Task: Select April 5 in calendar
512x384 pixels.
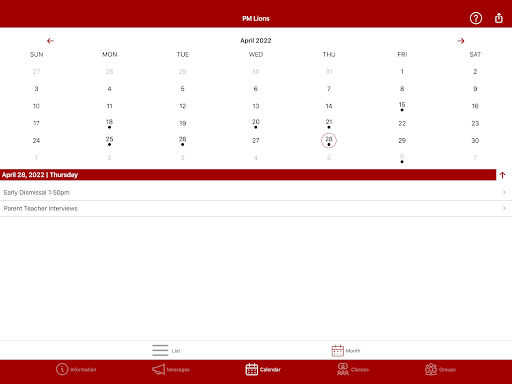Action: coord(182,89)
